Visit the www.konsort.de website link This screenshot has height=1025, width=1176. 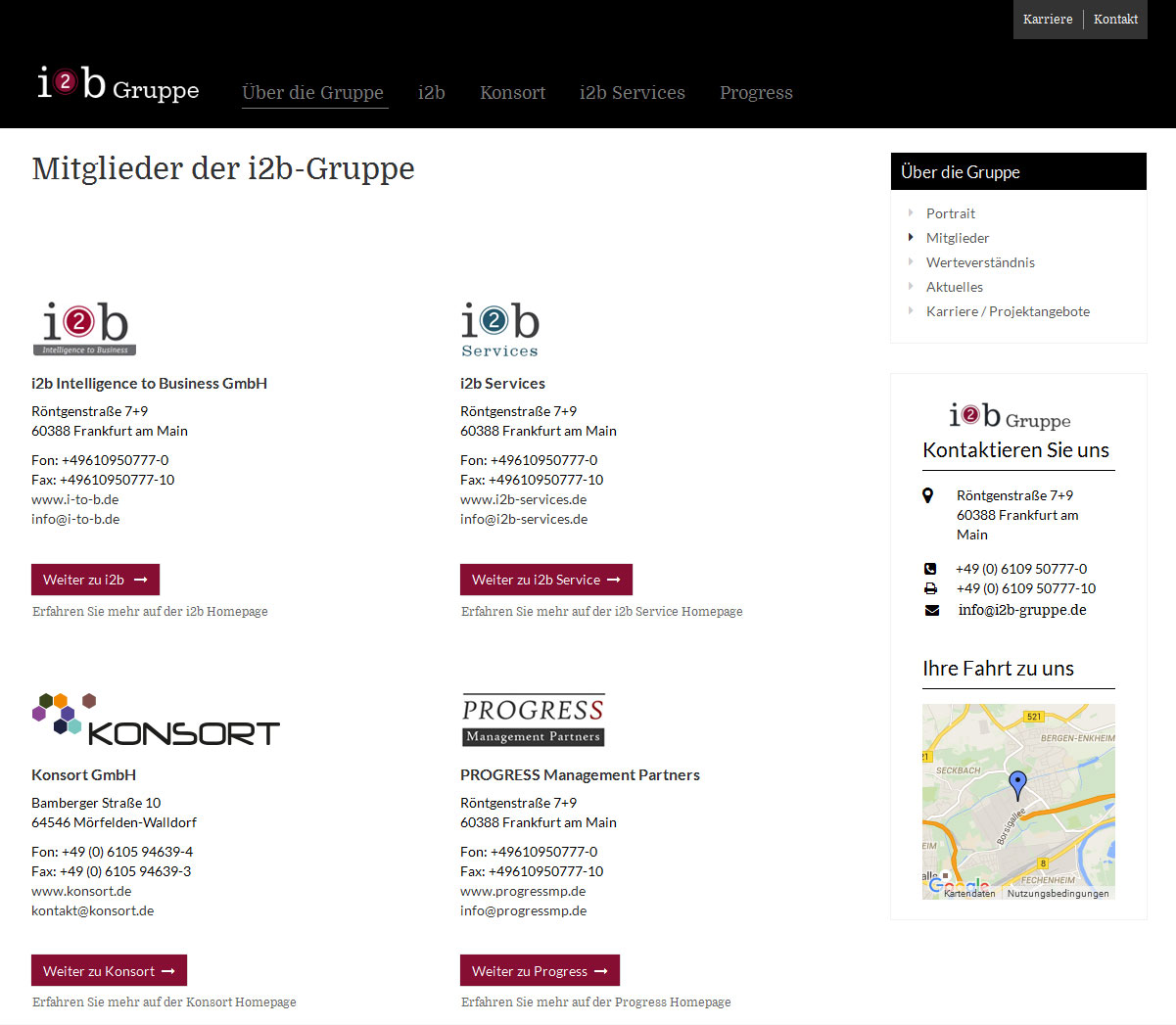(81, 891)
